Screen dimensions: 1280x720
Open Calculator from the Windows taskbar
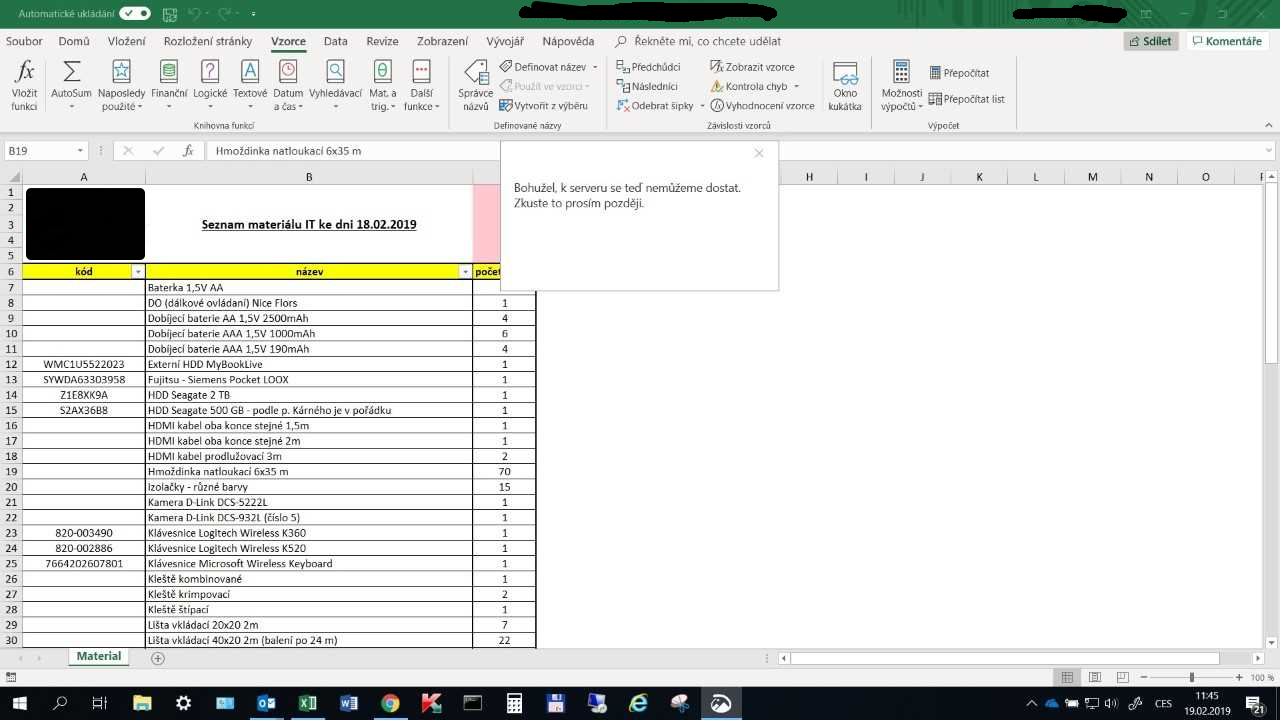[x=514, y=703]
